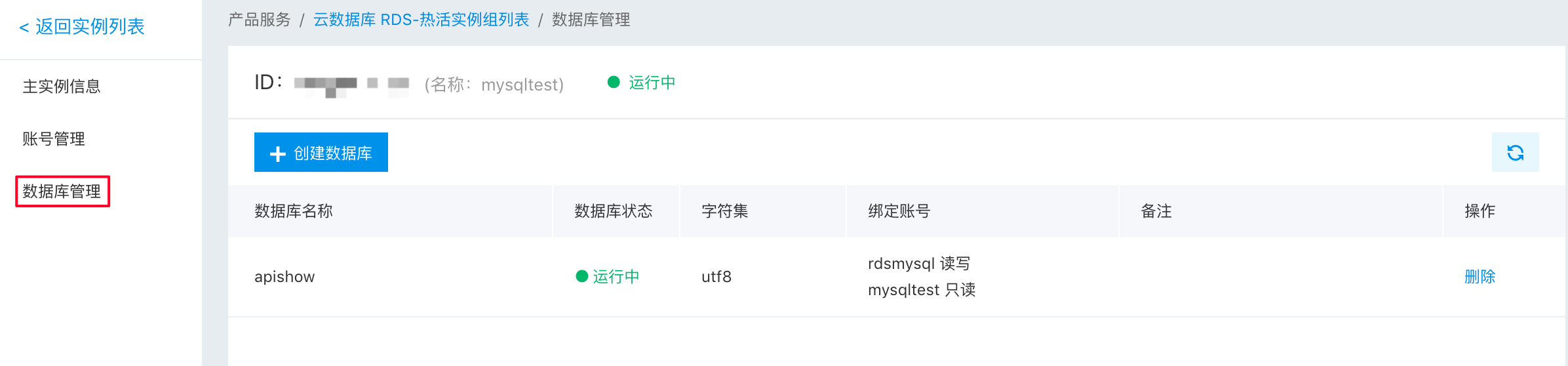Click the refresh icon button
Image resolution: width=1568 pixels, height=366 pixels.
[1515, 152]
